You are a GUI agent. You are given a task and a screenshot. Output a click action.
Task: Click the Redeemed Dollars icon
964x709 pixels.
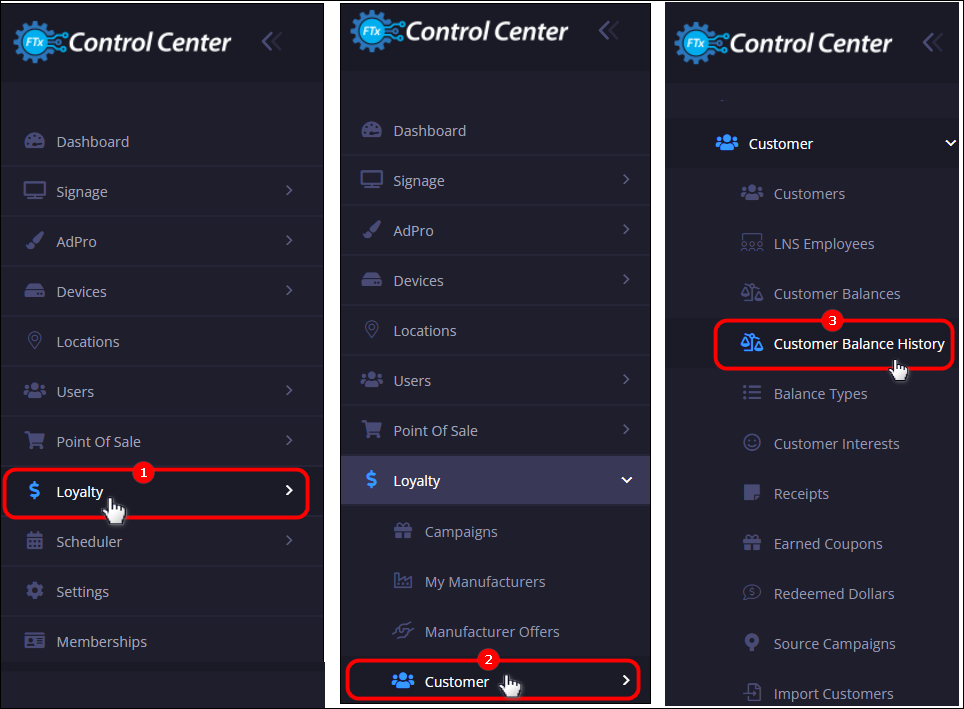(751, 593)
